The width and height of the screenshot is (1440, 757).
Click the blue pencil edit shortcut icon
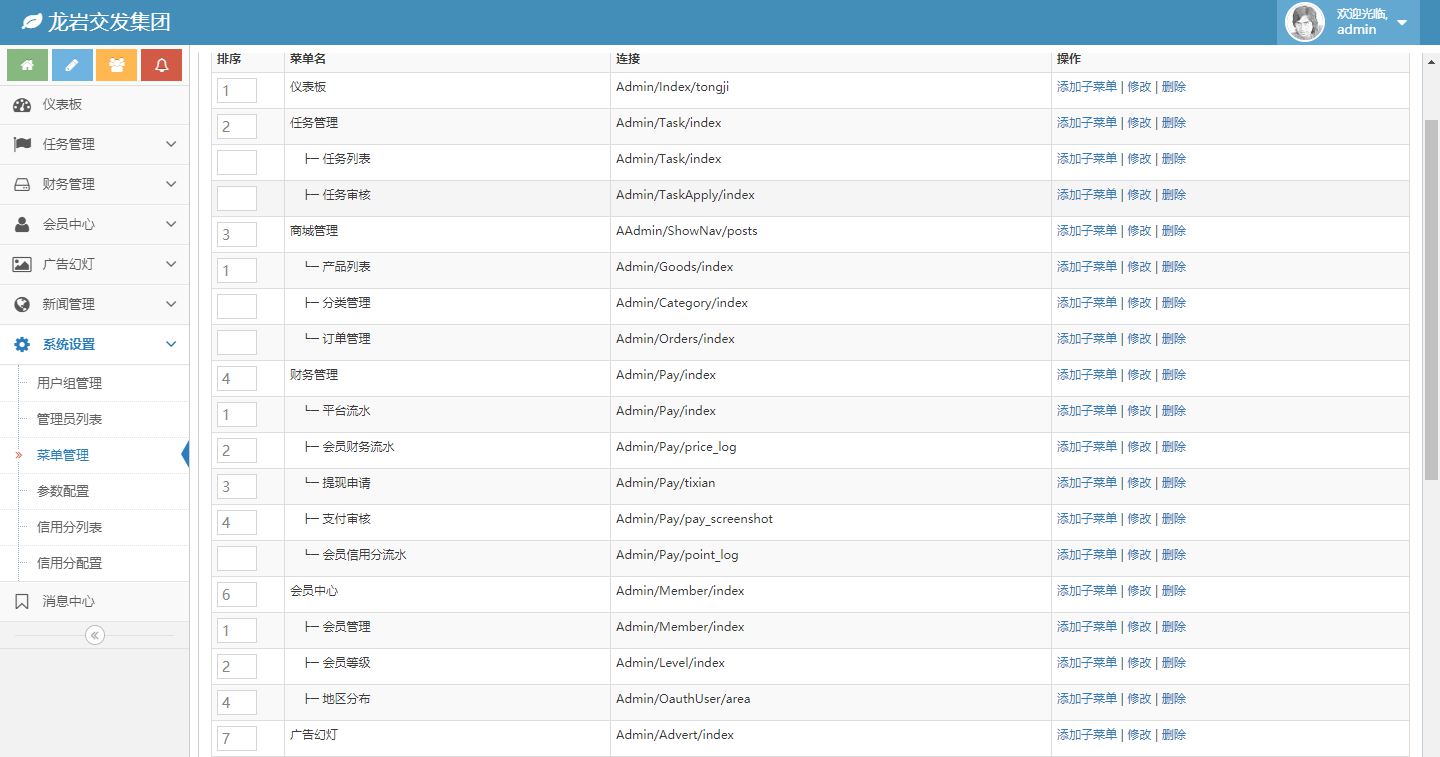point(72,65)
